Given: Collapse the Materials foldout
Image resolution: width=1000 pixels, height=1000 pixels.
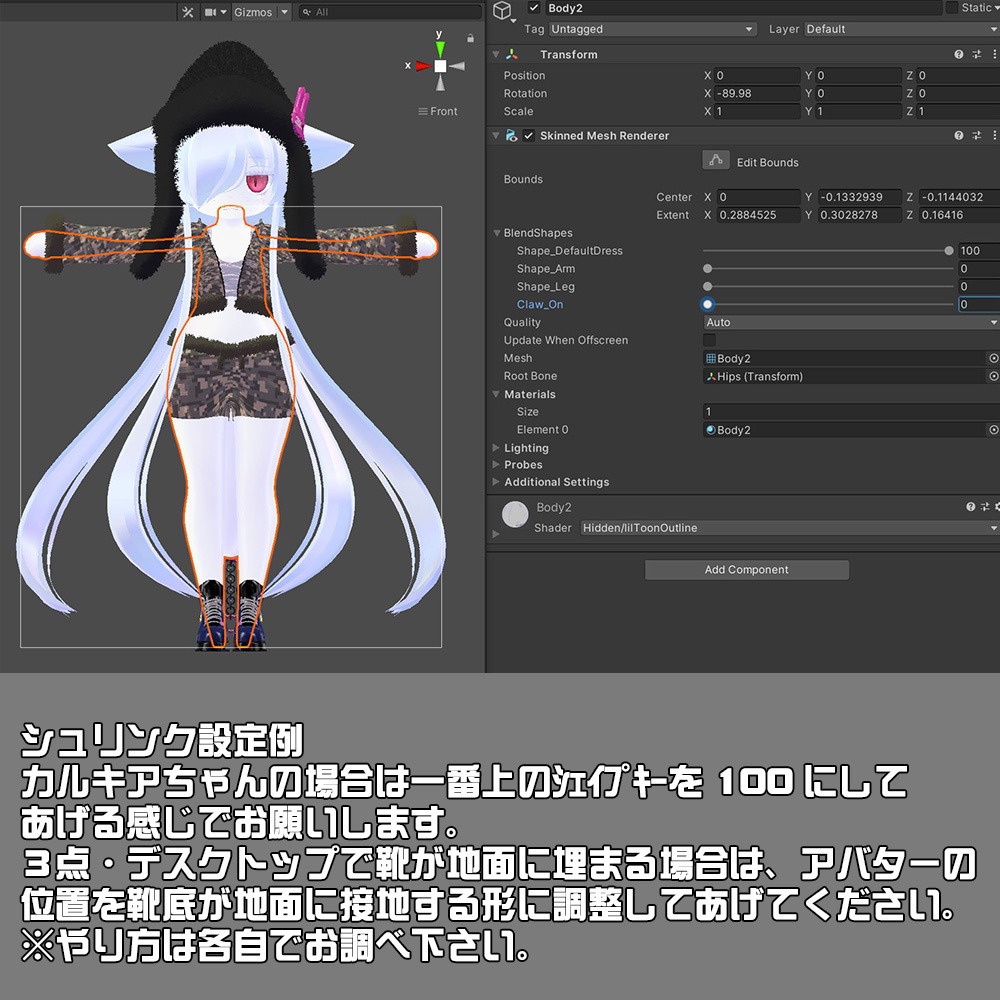Looking at the screenshot, I should [x=496, y=394].
